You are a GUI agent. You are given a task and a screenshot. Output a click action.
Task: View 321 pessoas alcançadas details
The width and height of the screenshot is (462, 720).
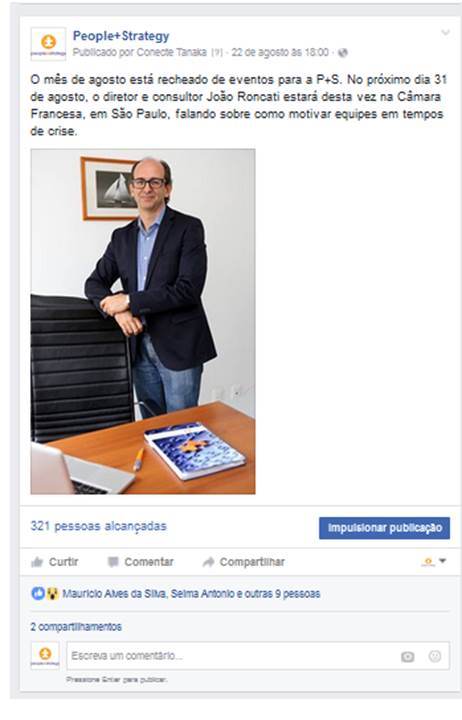pyautogui.click(x=98, y=526)
